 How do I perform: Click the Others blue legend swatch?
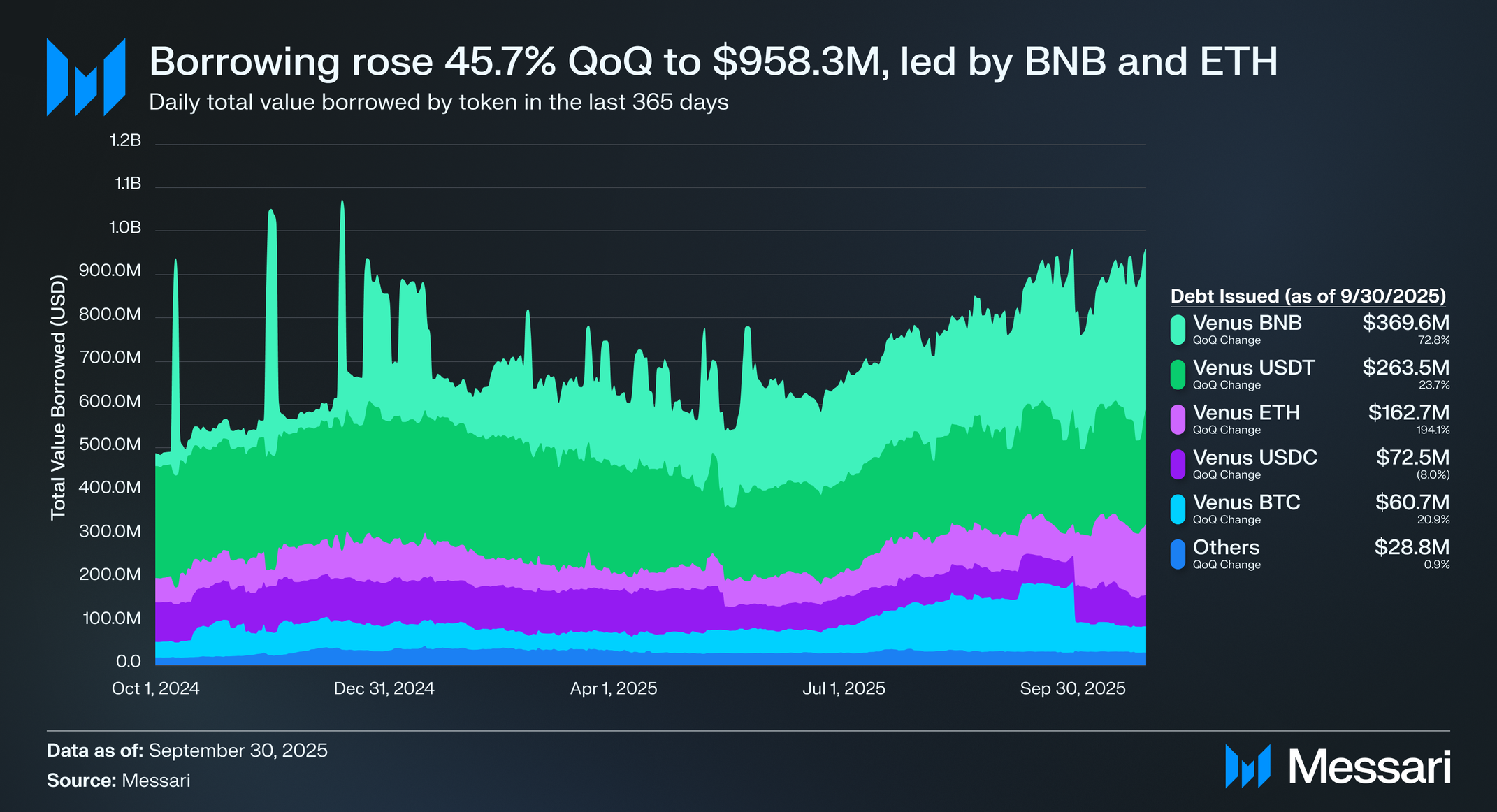[1178, 554]
